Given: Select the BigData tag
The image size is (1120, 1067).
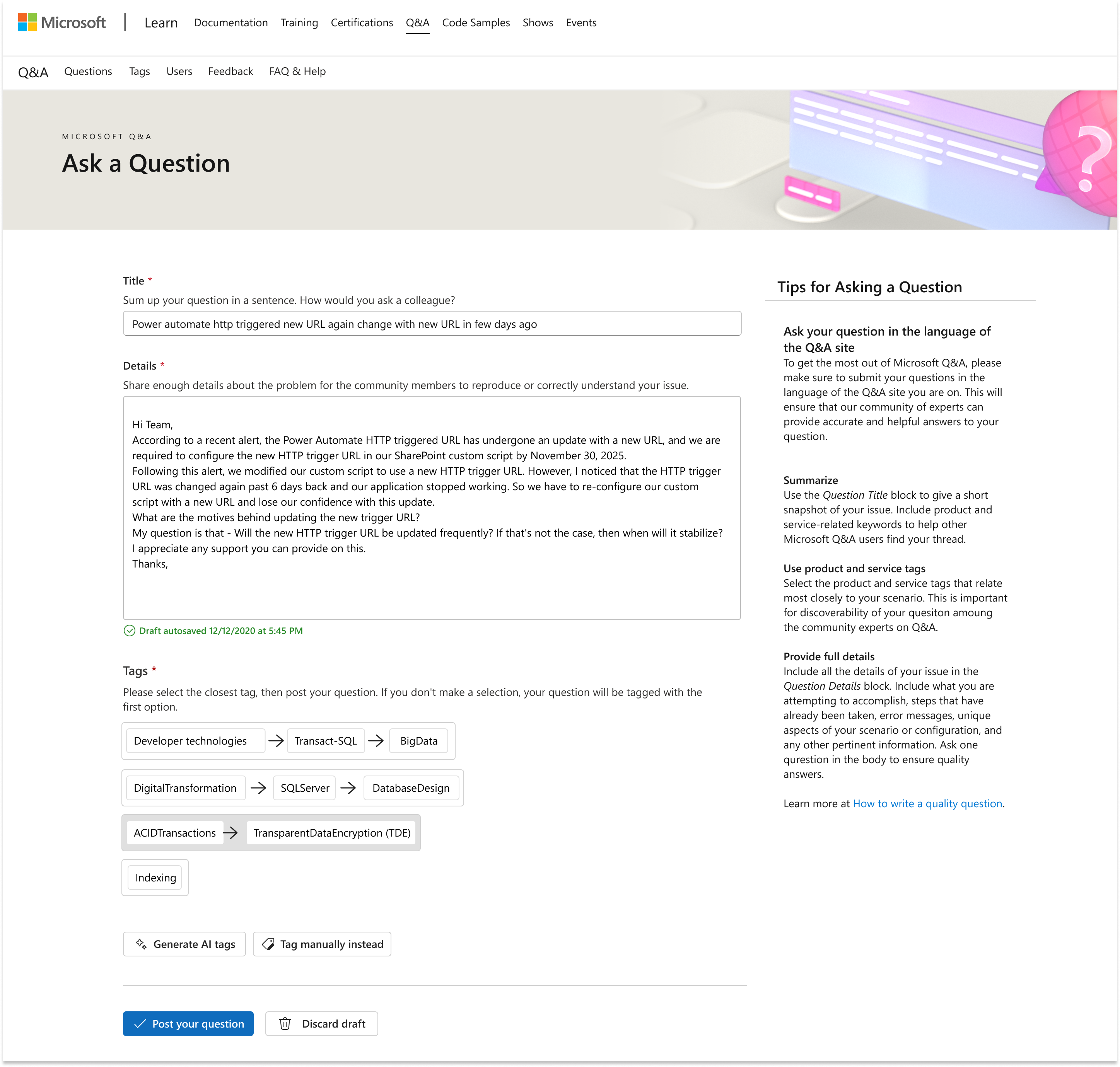Looking at the screenshot, I should pyautogui.click(x=418, y=741).
